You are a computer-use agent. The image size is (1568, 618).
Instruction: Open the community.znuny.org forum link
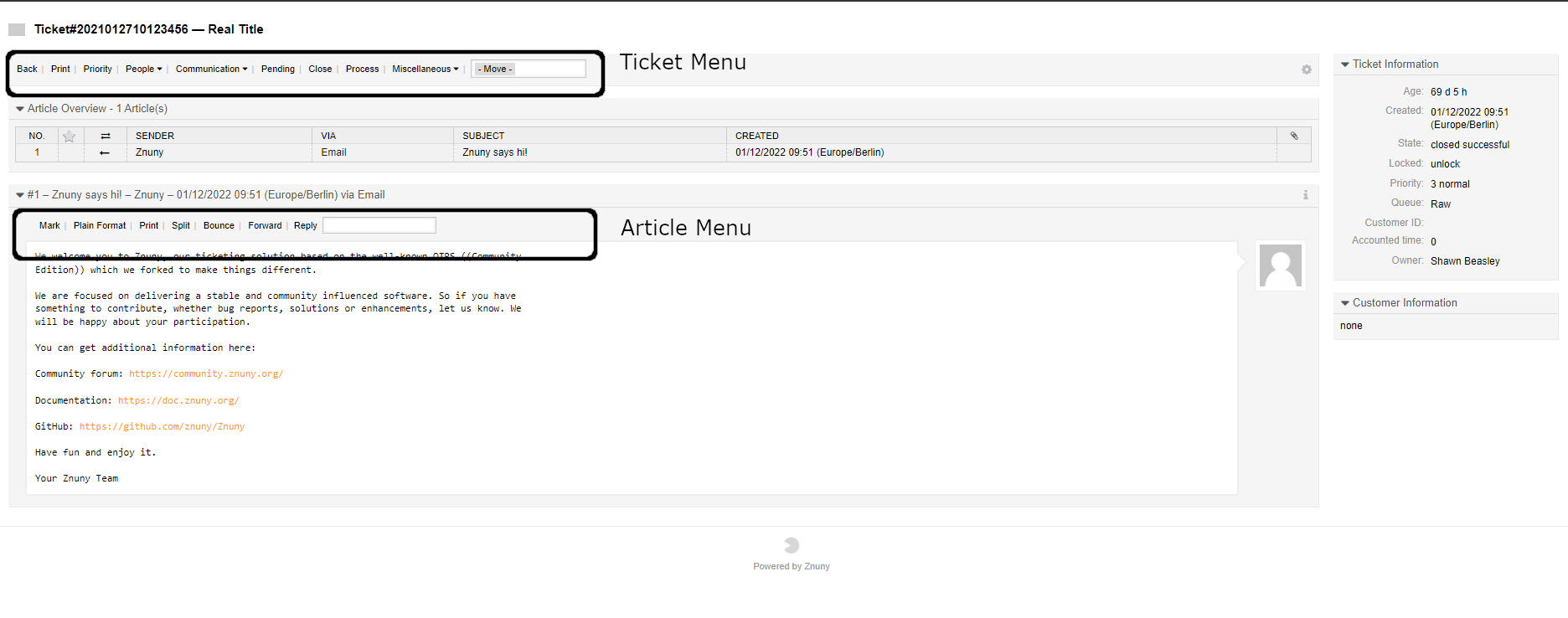point(206,374)
